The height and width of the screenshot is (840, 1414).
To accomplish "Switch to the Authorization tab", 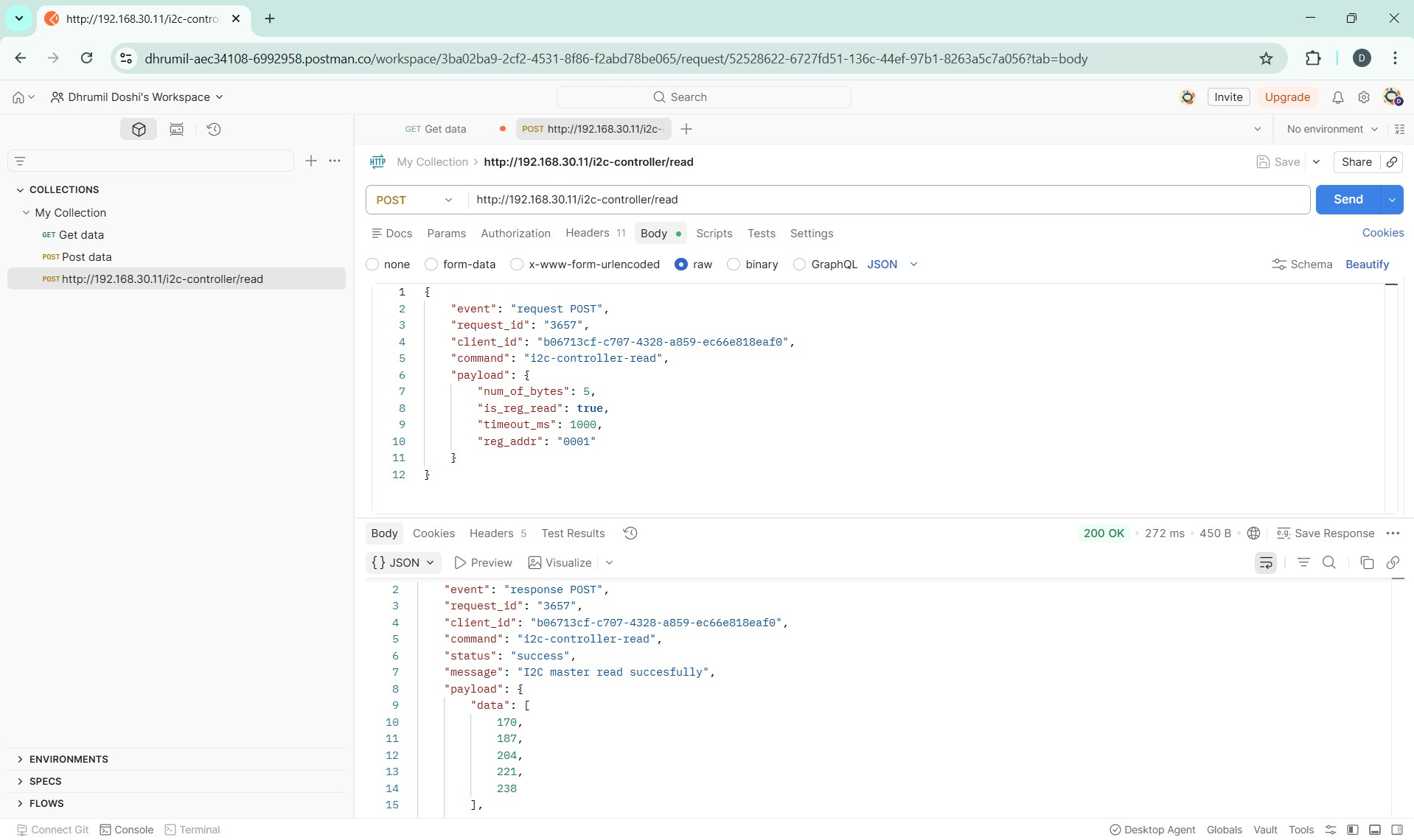I will [515, 233].
